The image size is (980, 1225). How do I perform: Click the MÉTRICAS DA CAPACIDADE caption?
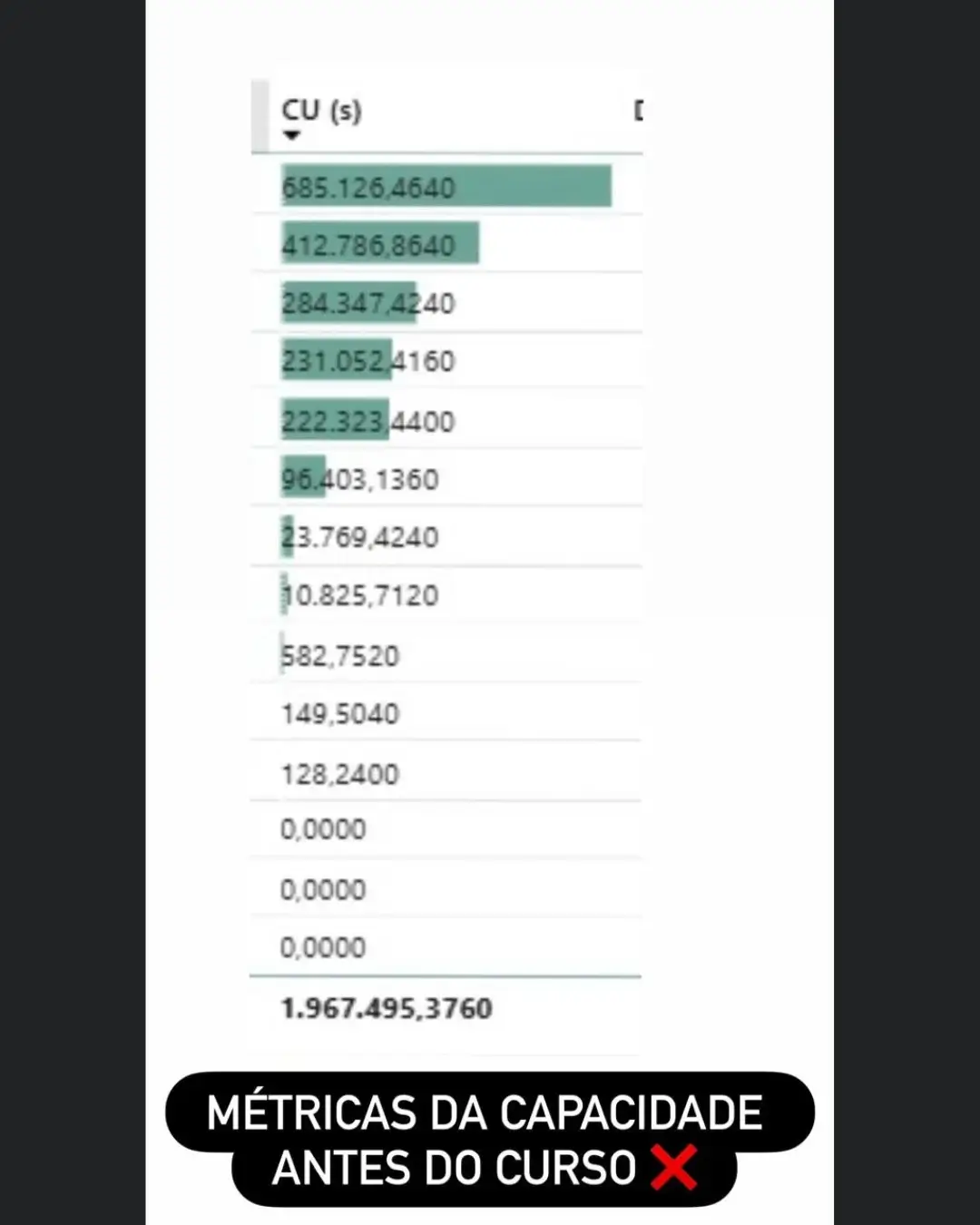pyautogui.click(x=485, y=1112)
